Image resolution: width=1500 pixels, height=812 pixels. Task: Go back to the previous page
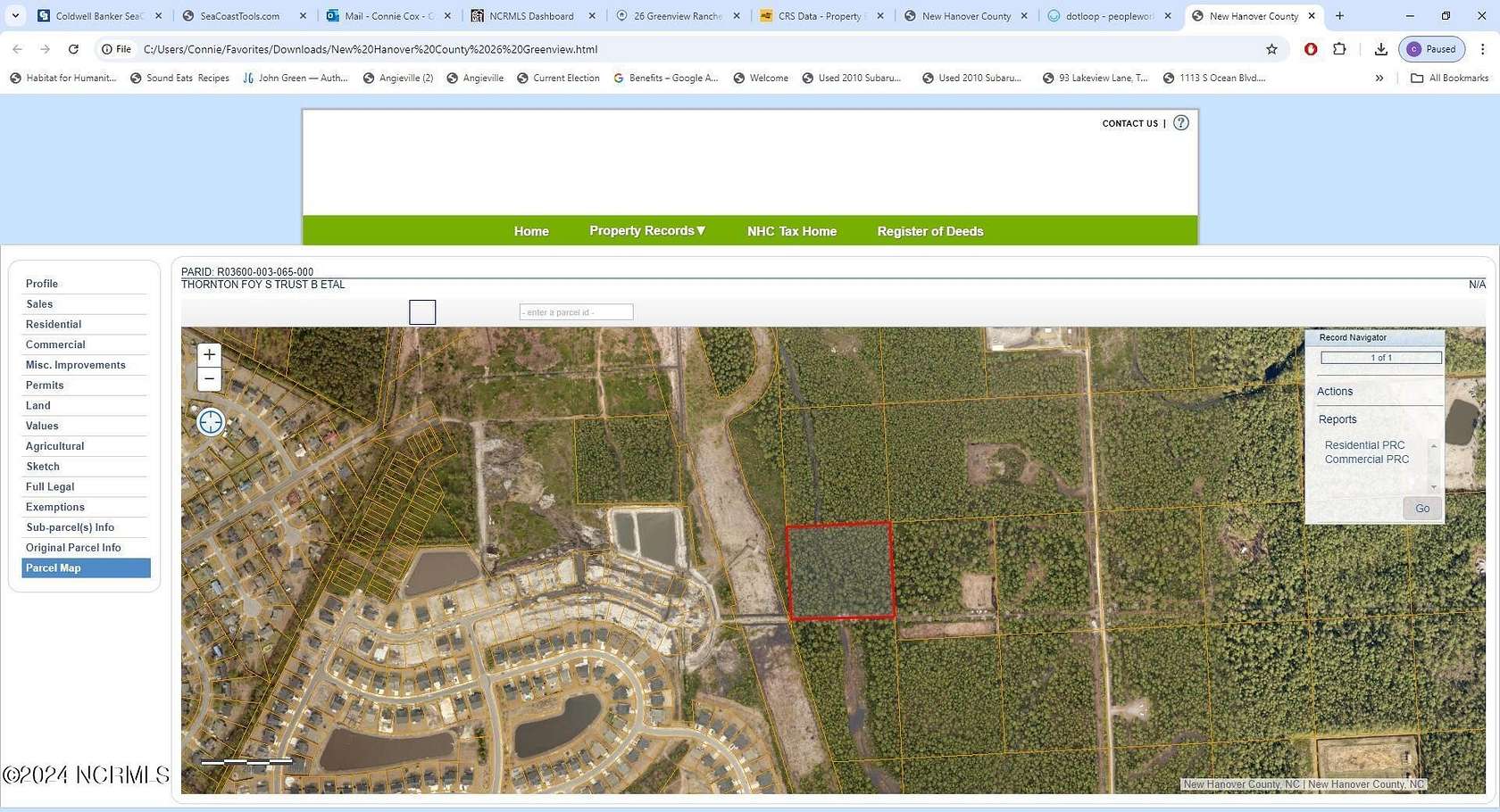[x=18, y=49]
